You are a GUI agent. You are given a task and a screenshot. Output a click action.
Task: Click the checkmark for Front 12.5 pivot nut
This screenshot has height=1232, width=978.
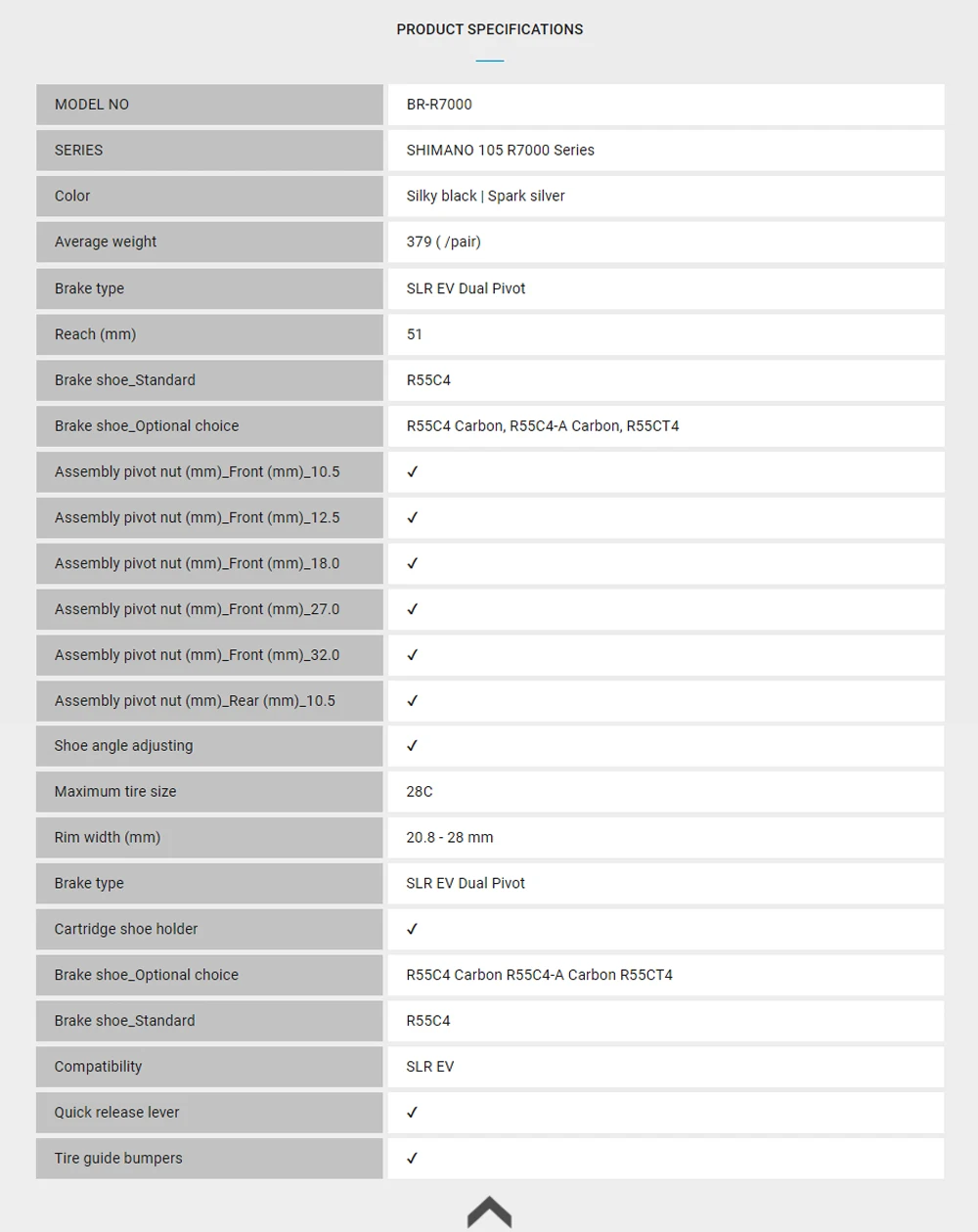coord(412,518)
